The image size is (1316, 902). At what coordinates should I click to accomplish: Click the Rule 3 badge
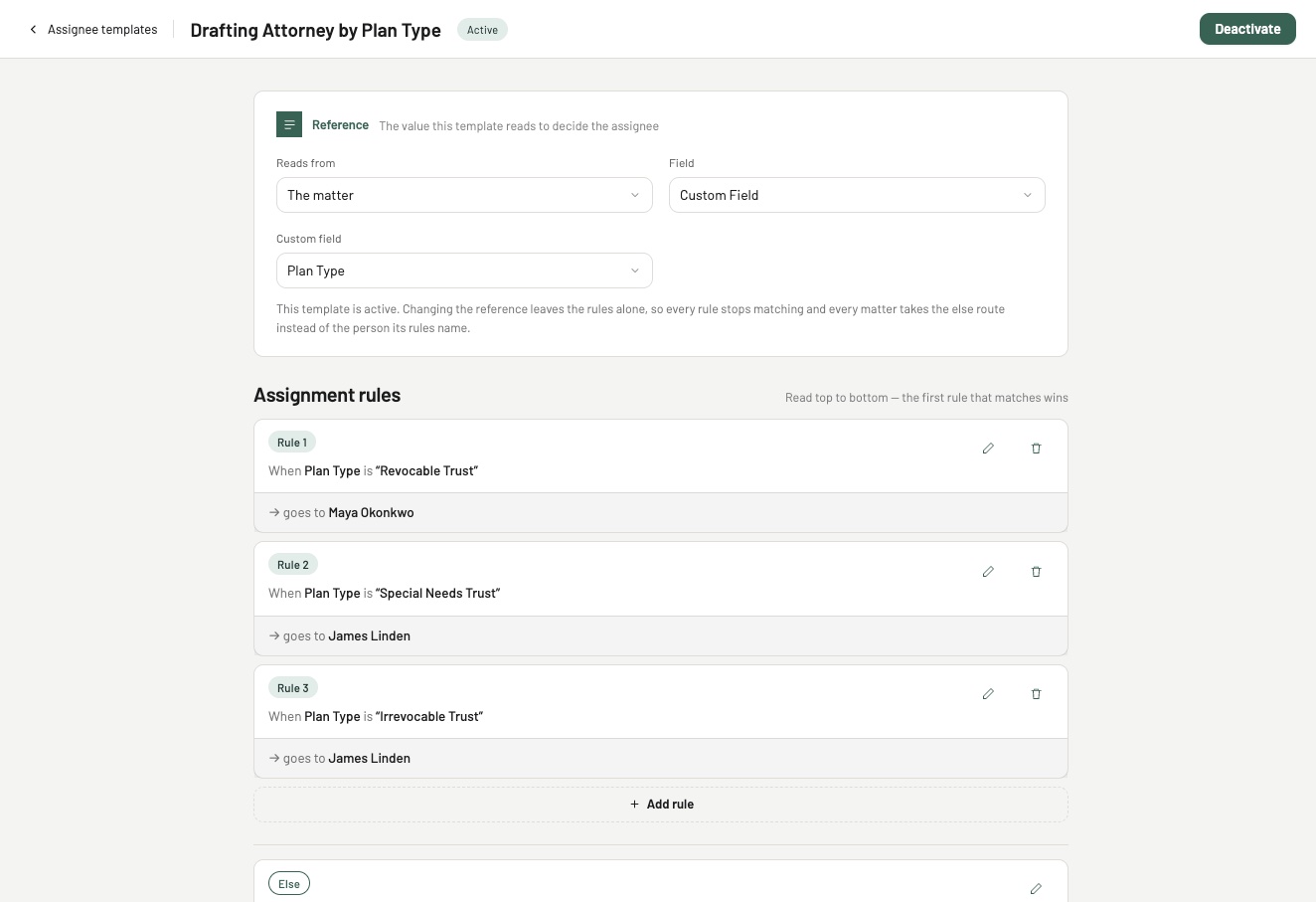[x=293, y=688]
